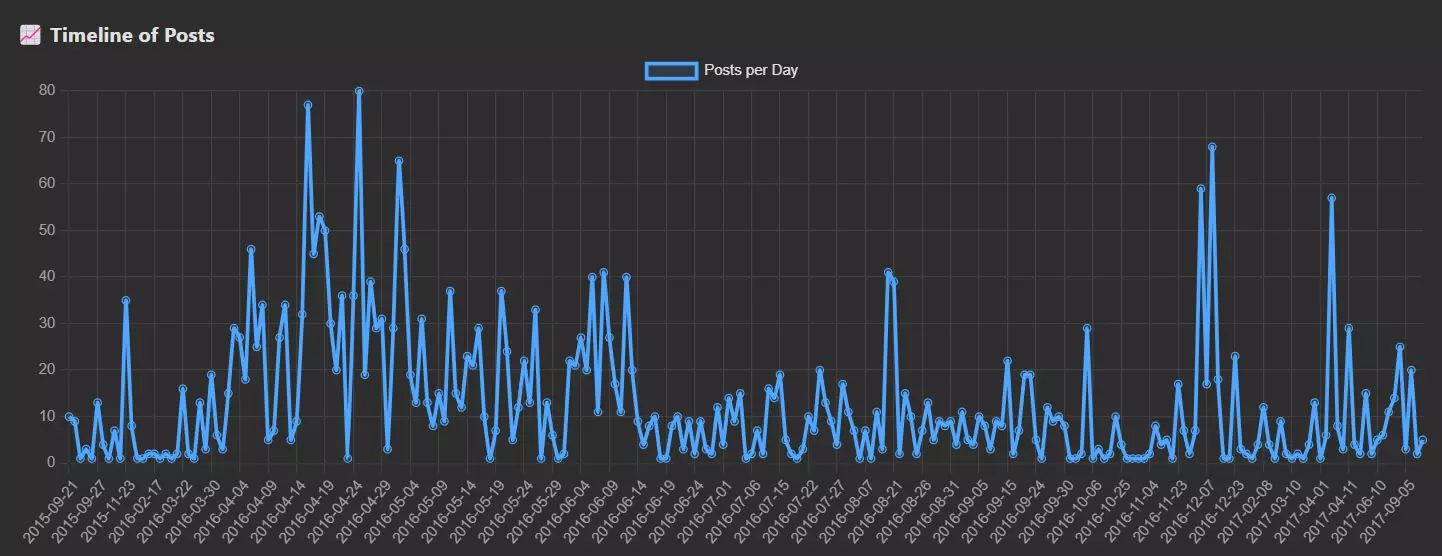Click the first data point of the line
This screenshot has height=556, width=1442.
pyautogui.click(x=69, y=417)
